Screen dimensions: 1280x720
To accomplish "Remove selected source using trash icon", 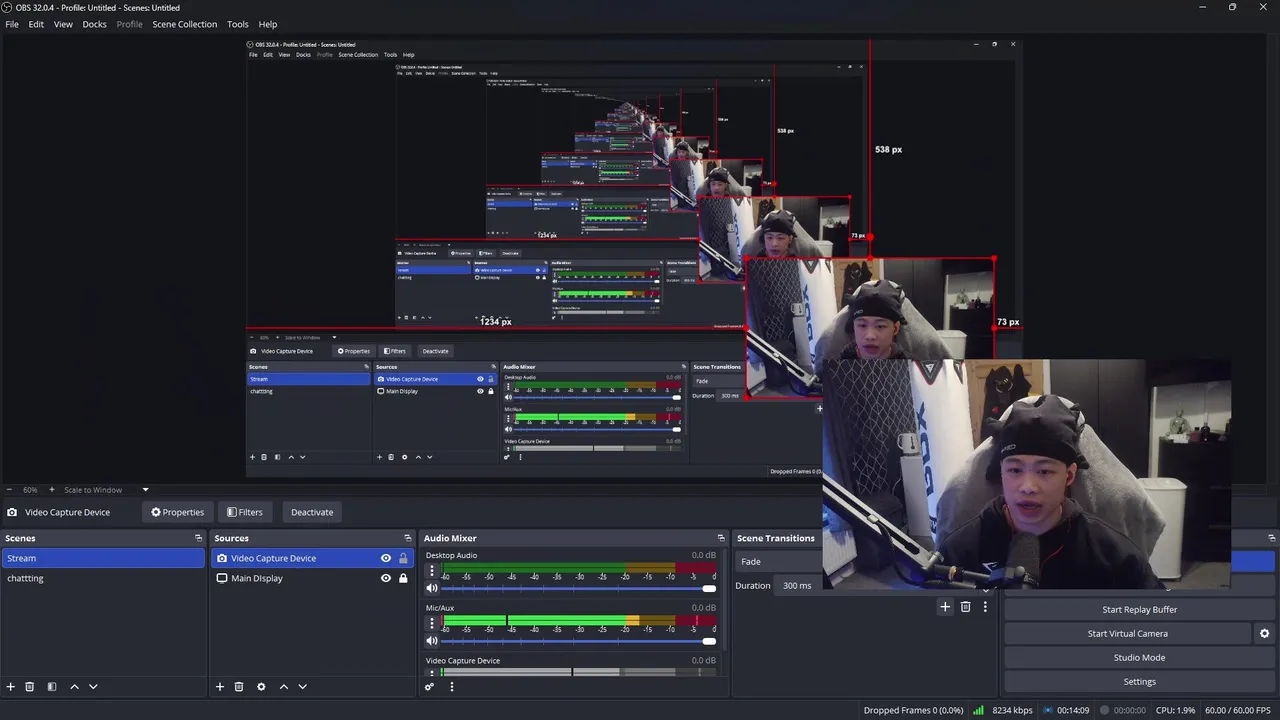I will coord(239,687).
